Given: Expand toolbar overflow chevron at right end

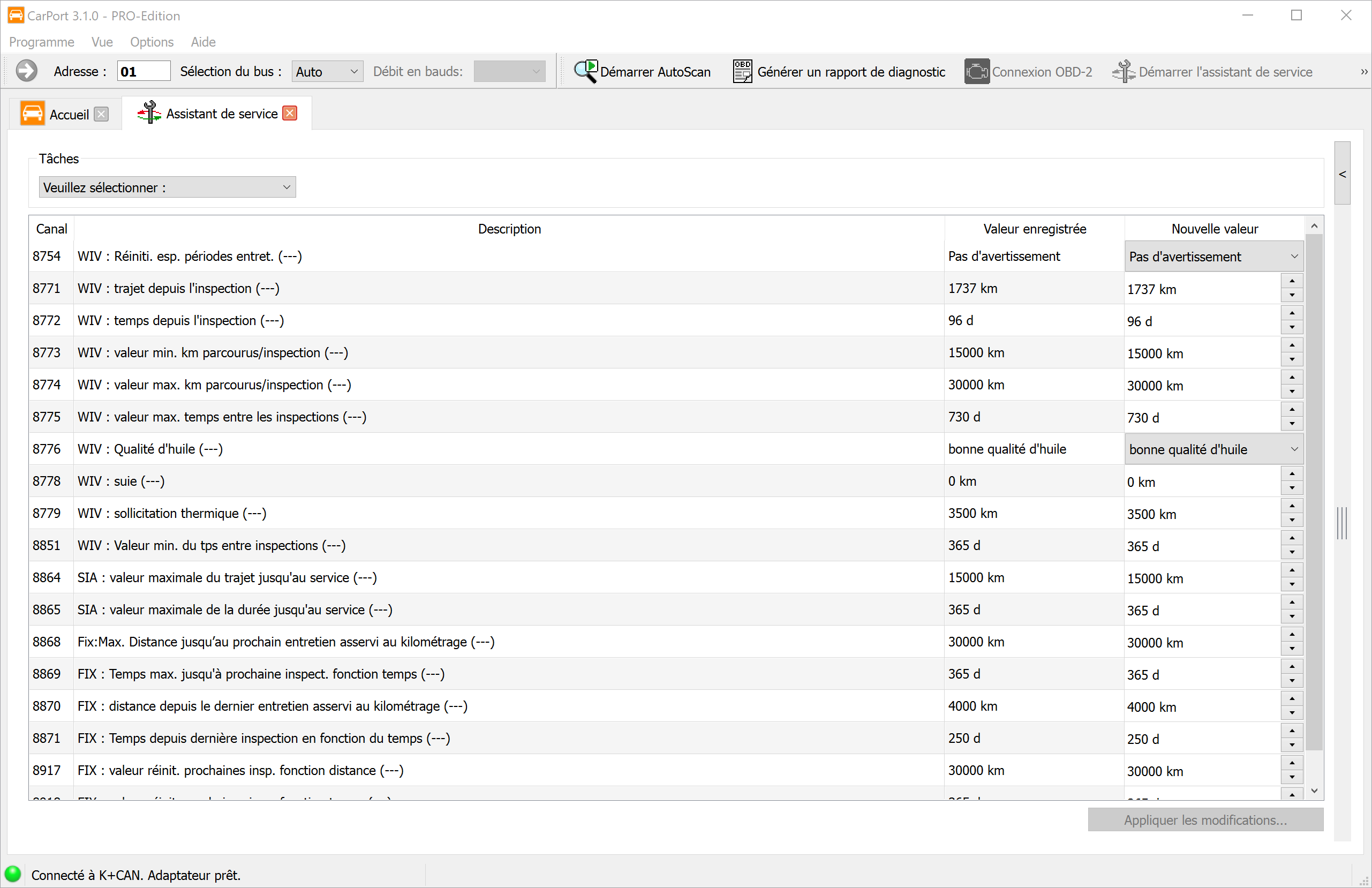Looking at the screenshot, I should coord(1363,72).
